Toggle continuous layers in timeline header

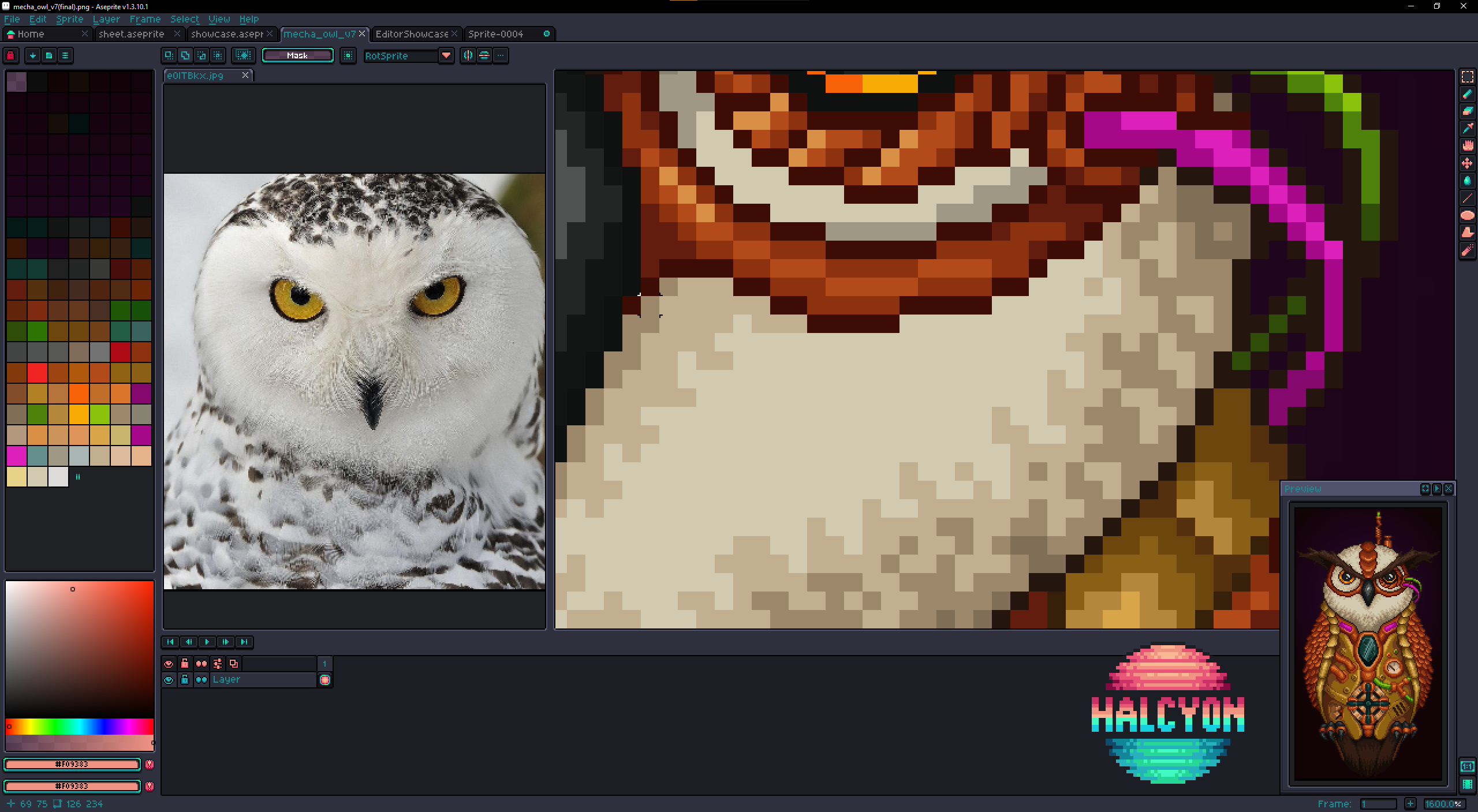tap(201, 664)
